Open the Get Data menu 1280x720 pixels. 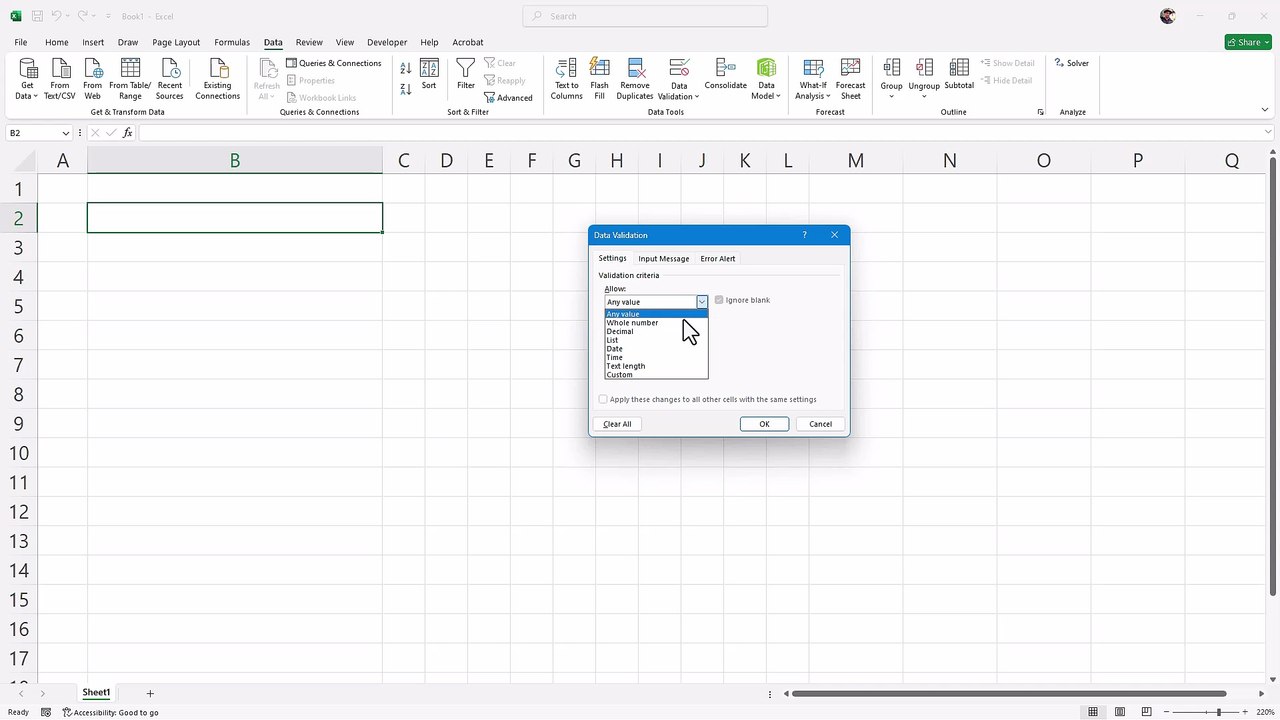(28, 78)
